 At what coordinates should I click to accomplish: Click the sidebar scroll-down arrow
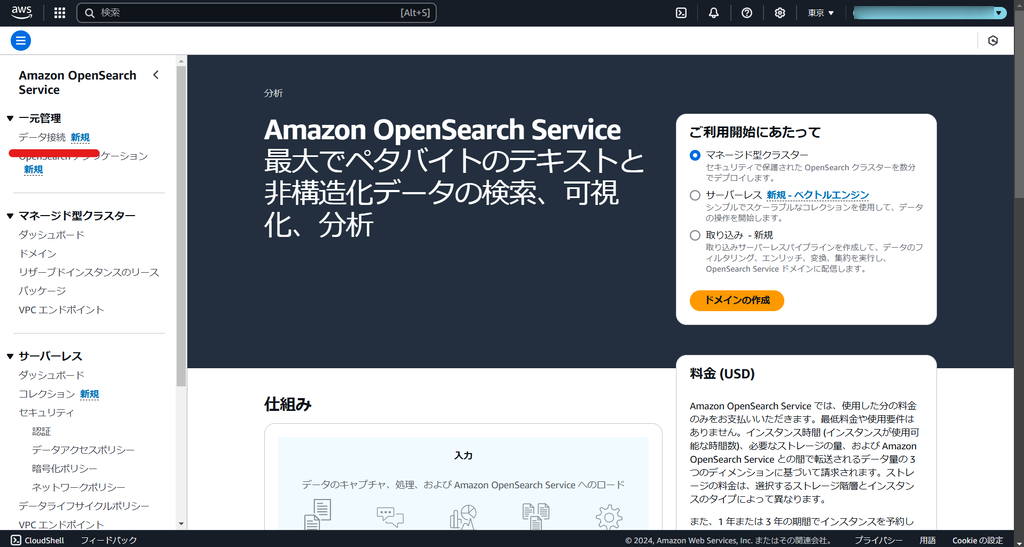pyautogui.click(x=181, y=524)
